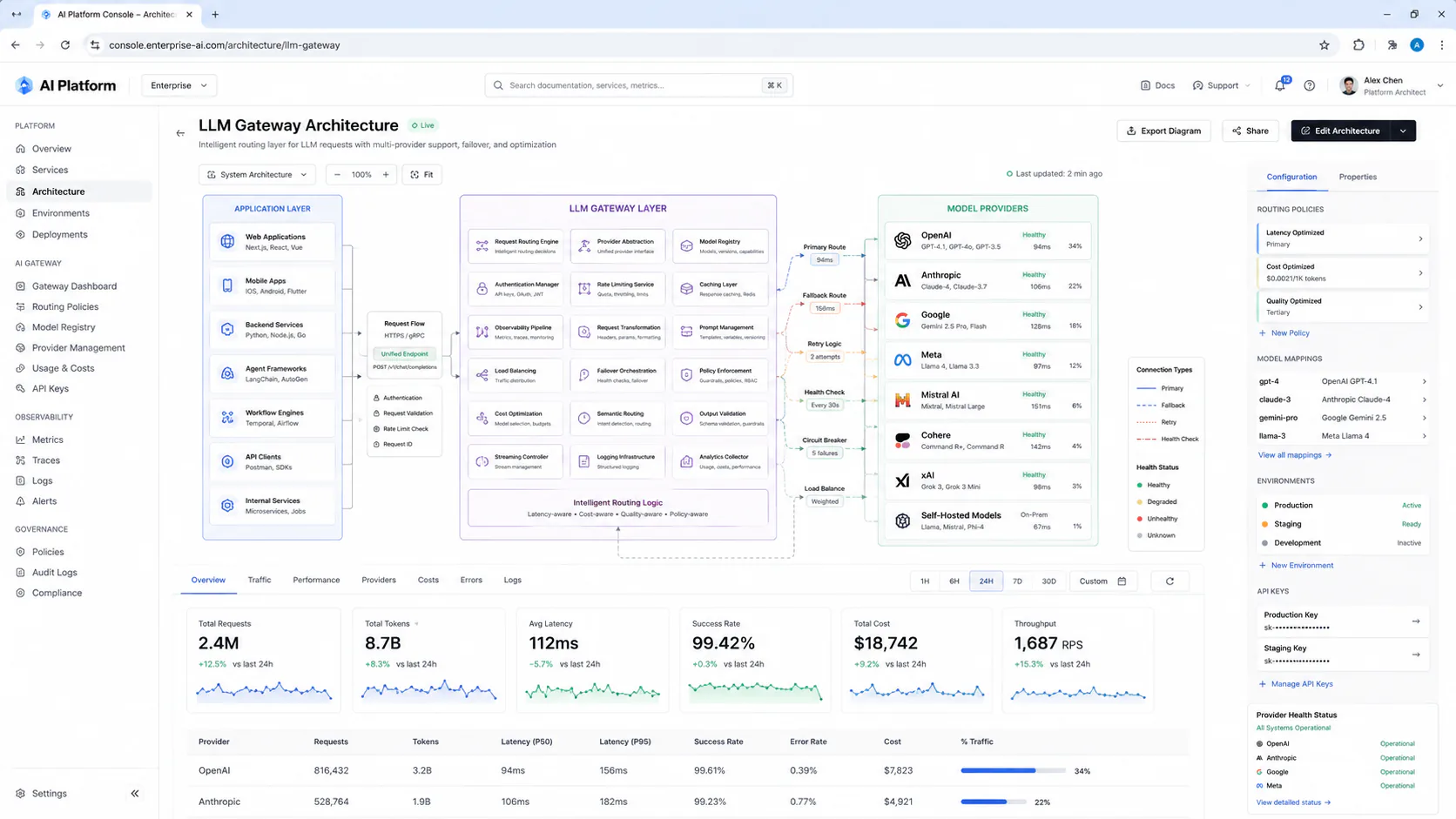Image resolution: width=1456 pixels, height=819 pixels.
Task: Expand the llama-3 model mapping row
Action: coord(1342,436)
